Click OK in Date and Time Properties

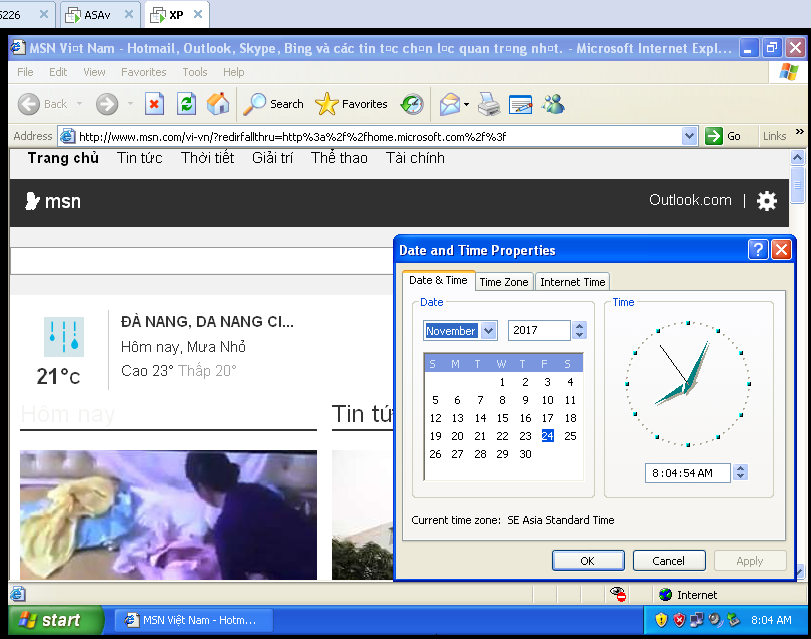(x=588, y=561)
